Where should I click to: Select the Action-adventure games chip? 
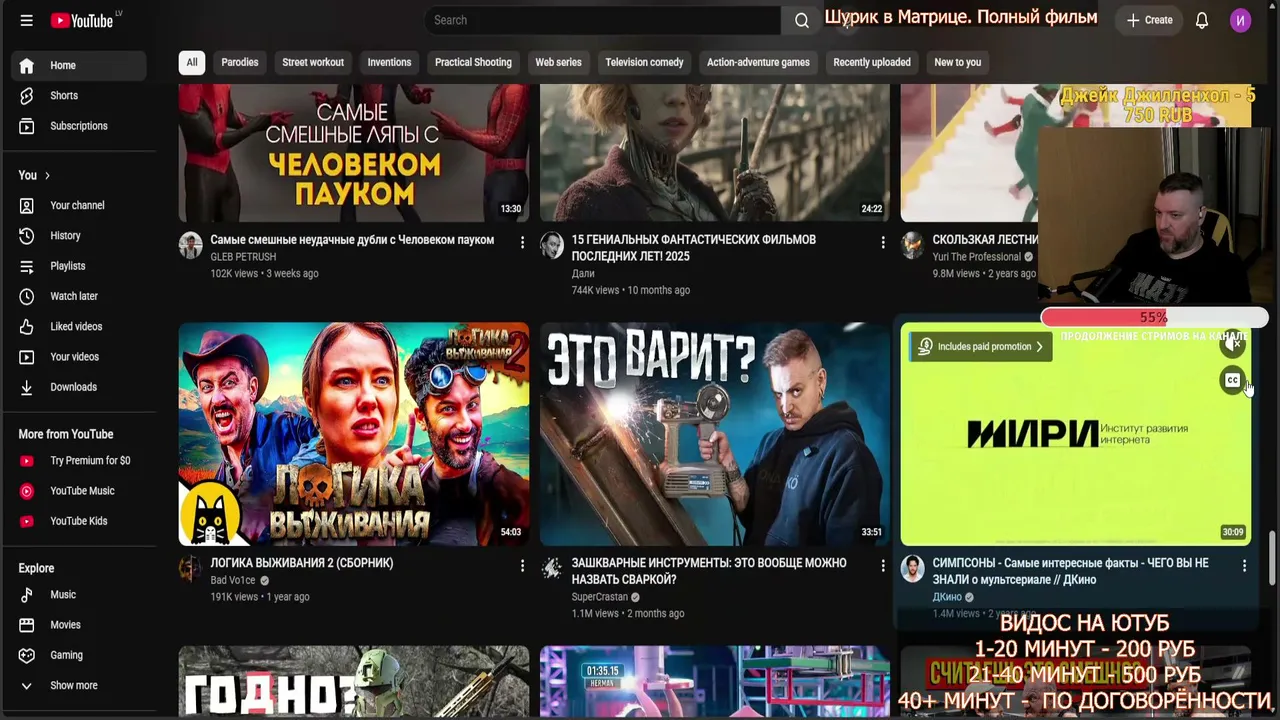pyautogui.click(x=758, y=62)
